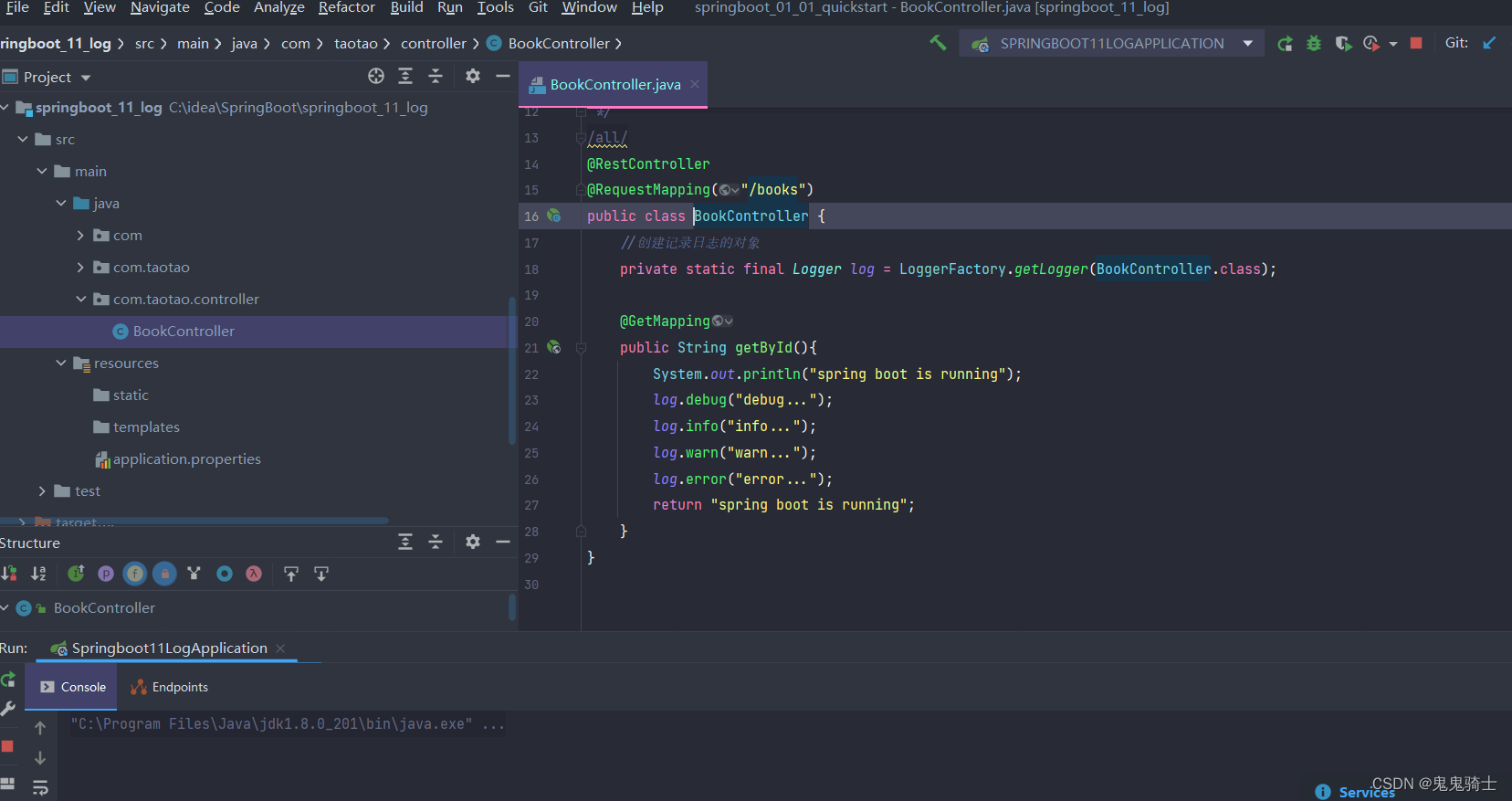Open the Tools menu
The width and height of the screenshot is (1512, 801).
495,7
